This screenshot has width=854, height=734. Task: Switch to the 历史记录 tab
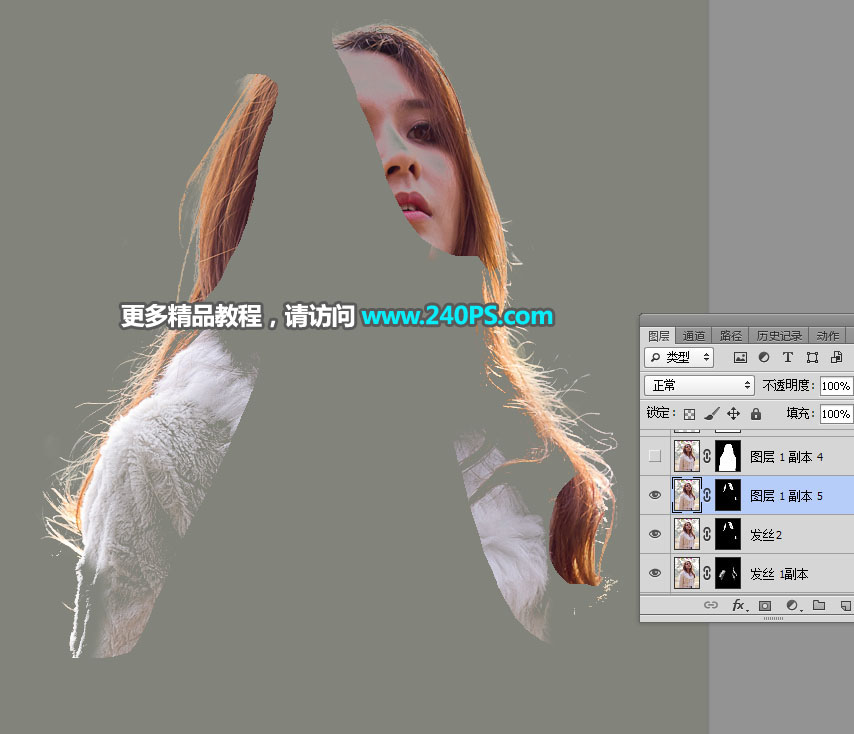pos(779,335)
